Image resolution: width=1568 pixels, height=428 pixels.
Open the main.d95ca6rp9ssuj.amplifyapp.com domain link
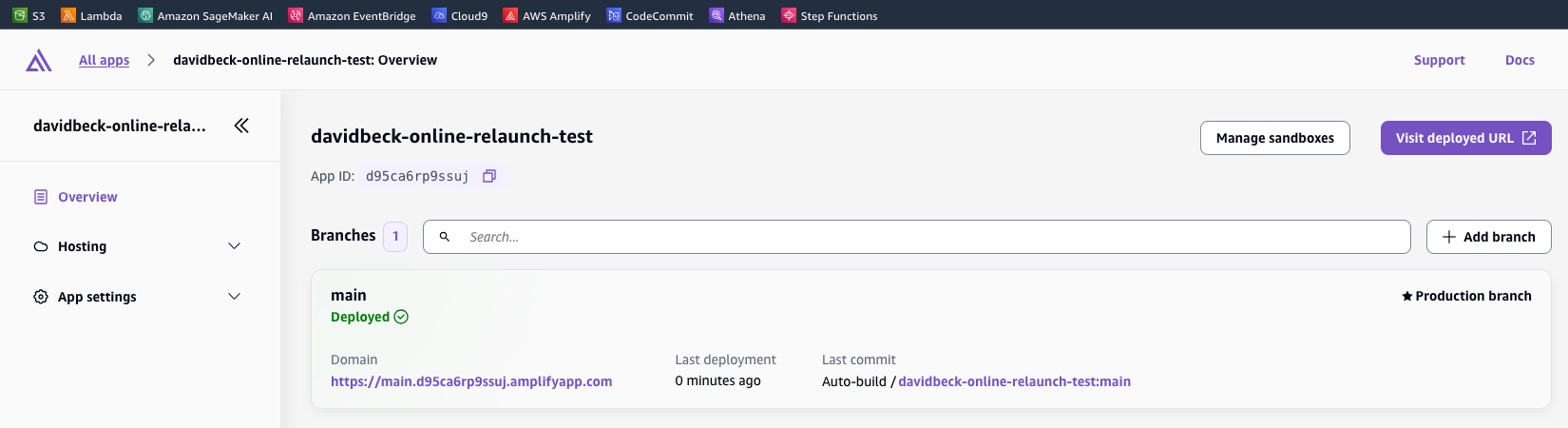tap(471, 381)
